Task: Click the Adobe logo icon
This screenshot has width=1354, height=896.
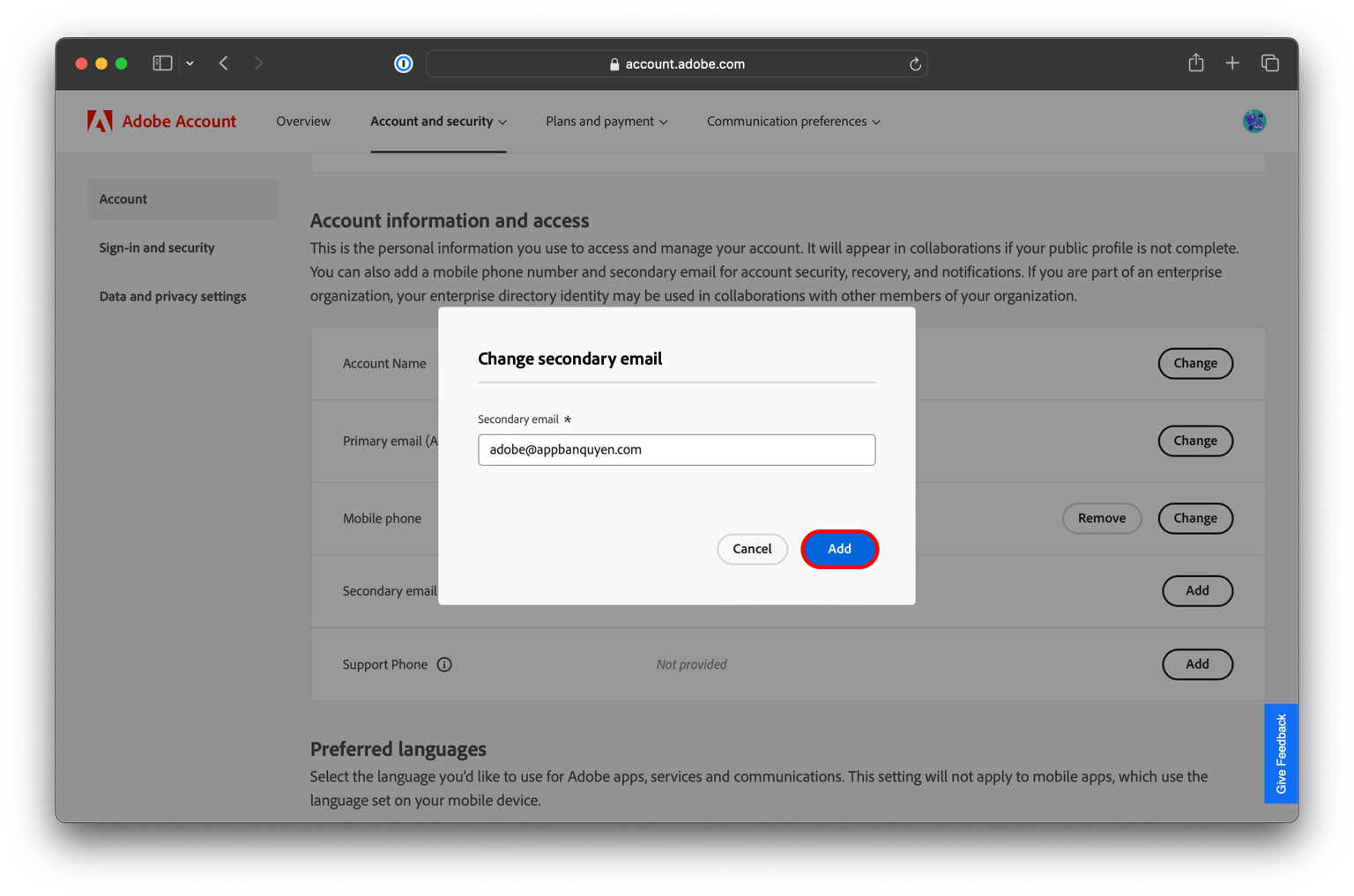Action: (100, 122)
